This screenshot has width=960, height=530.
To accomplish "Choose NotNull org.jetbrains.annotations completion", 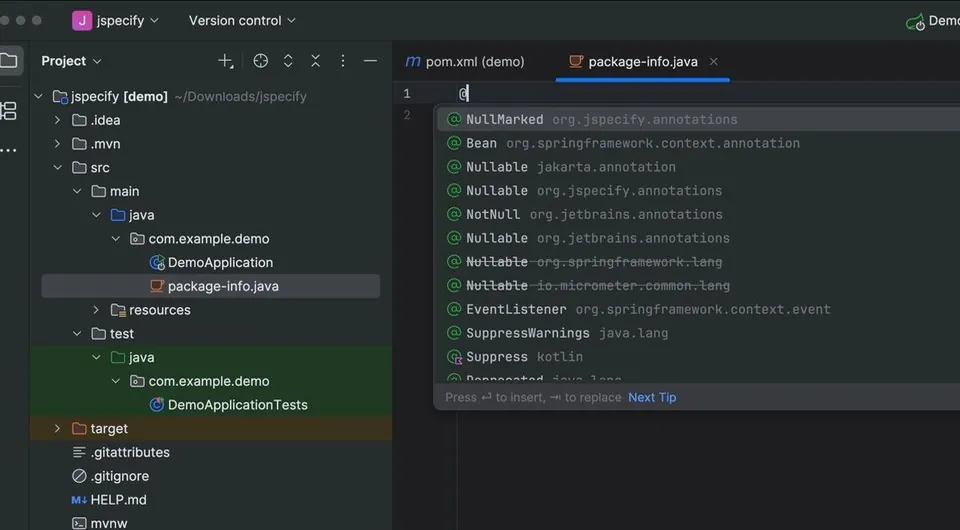I will click(x=698, y=215).
